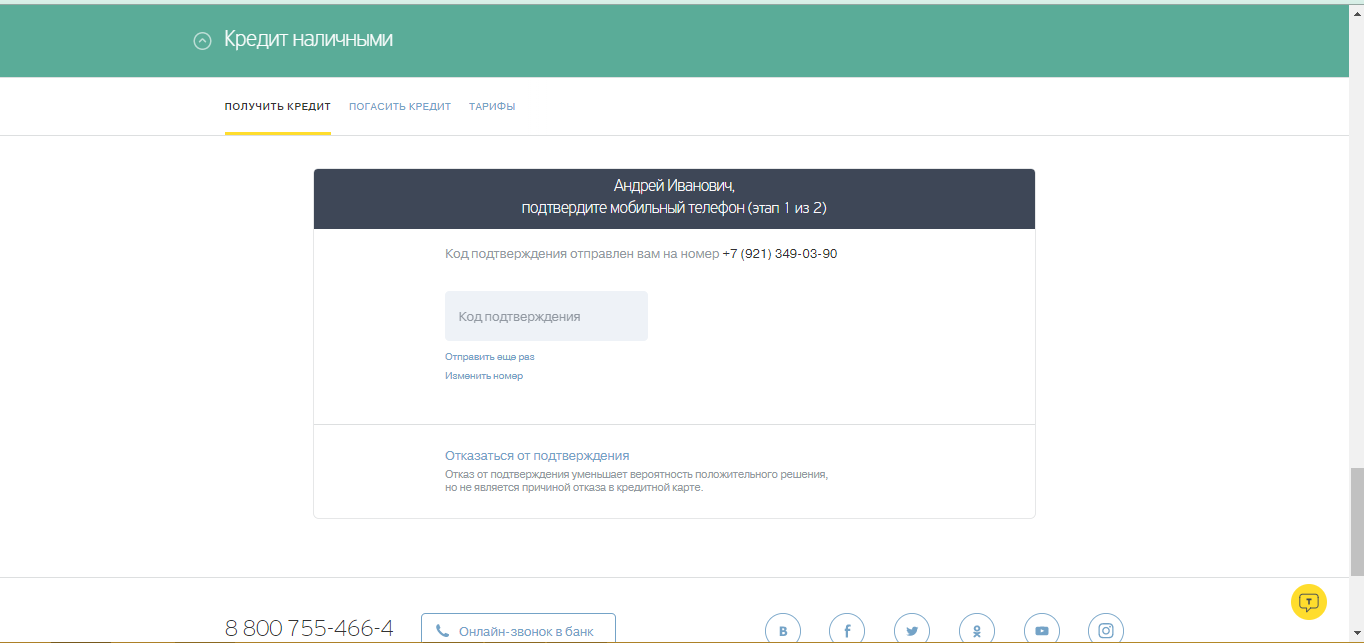
Task: Click the Изменить номер link
Action: pyautogui.click(x=484, y=376)
